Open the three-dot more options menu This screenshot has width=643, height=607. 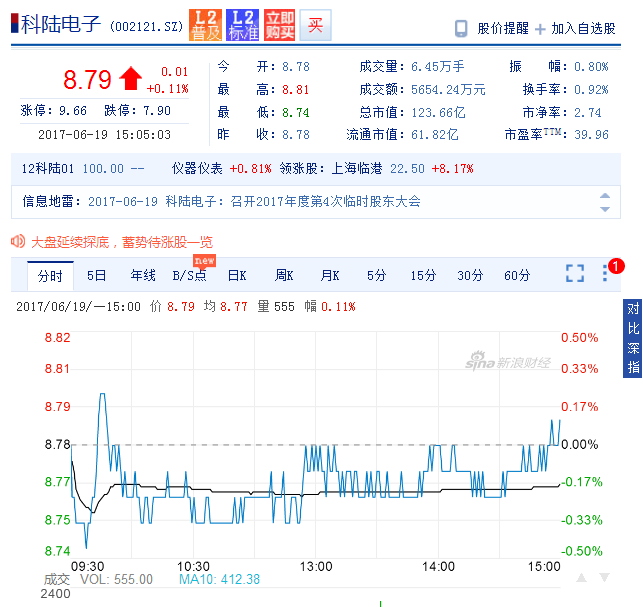(x=604, y=273)
